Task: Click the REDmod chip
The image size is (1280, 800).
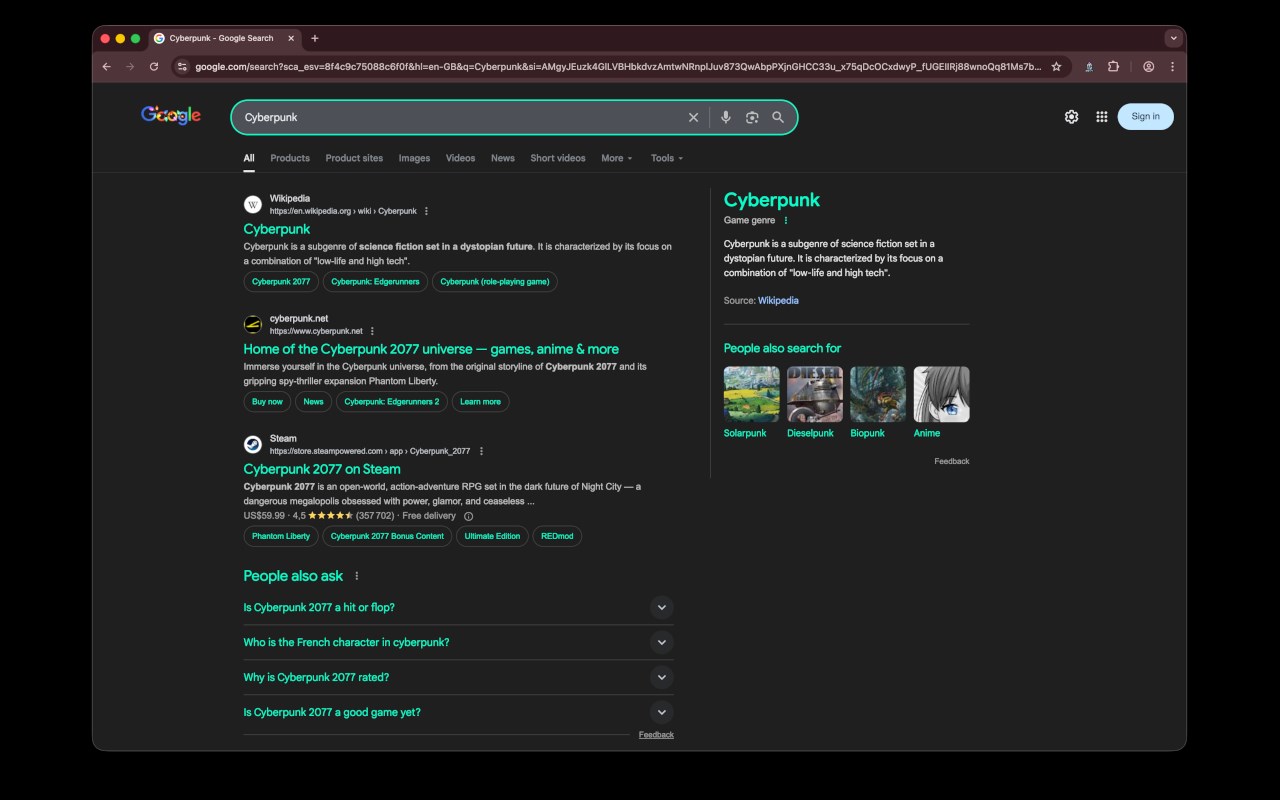Action: click(557, 536)
